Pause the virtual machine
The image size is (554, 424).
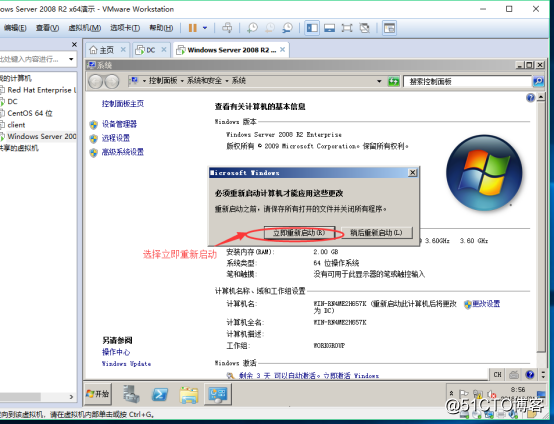pos(193,28)
